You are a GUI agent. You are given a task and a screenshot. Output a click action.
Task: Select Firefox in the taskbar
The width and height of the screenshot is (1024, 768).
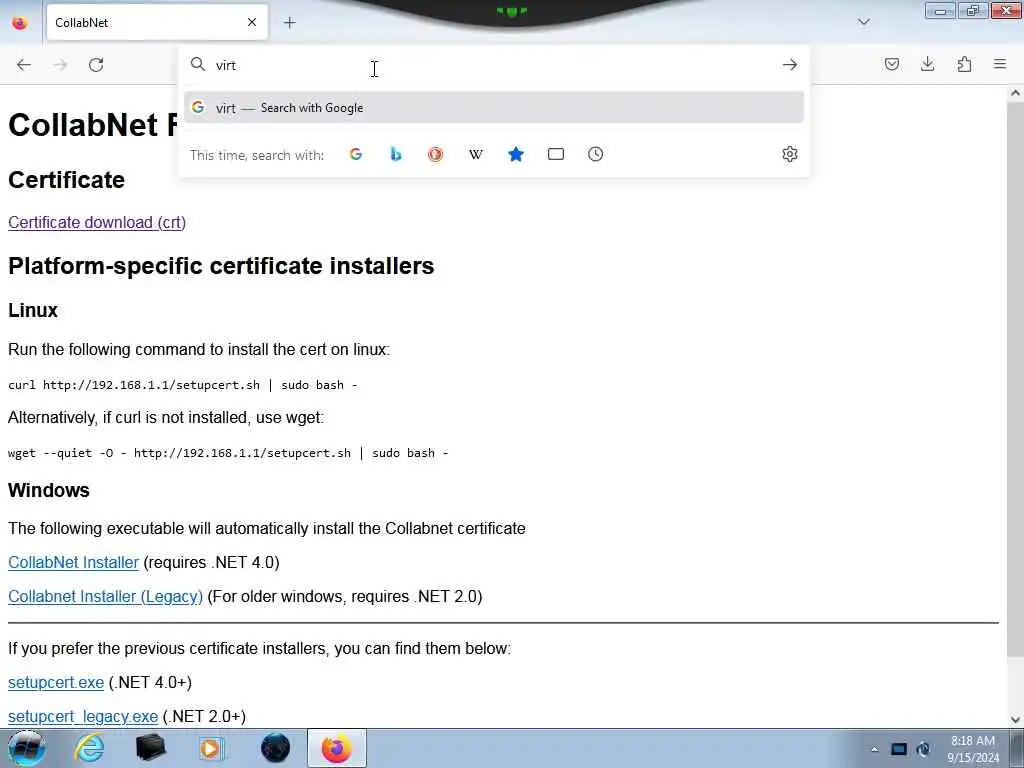[336, 748]
